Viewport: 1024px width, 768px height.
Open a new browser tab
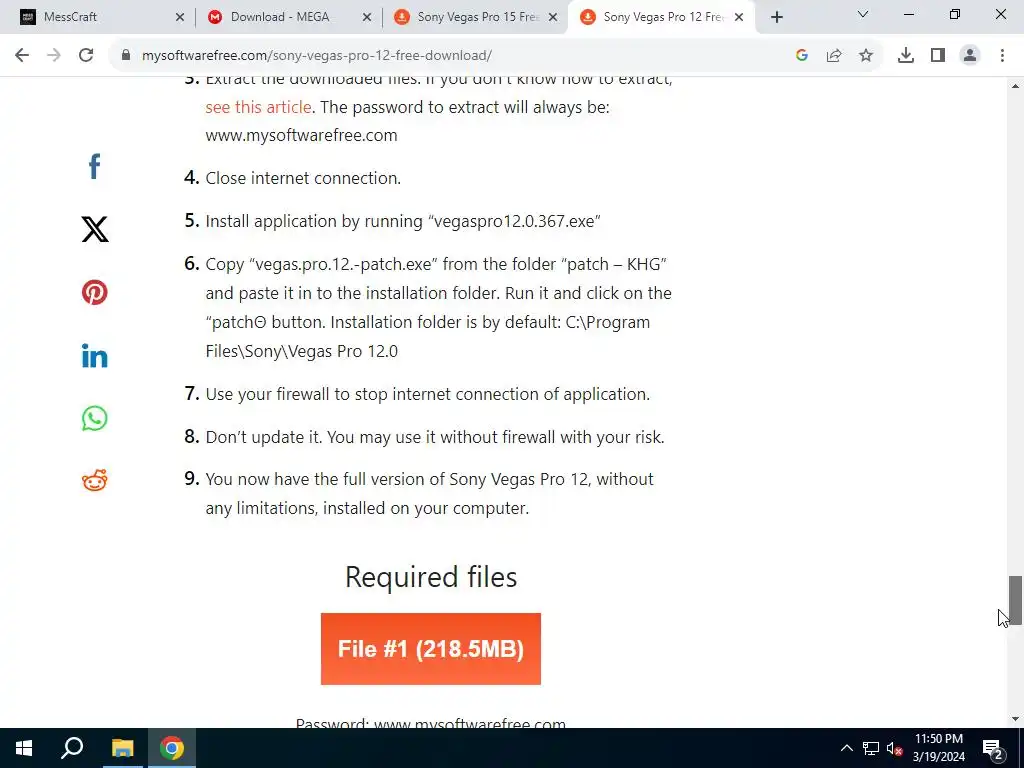pyautogui.click(x=776, y=18)
